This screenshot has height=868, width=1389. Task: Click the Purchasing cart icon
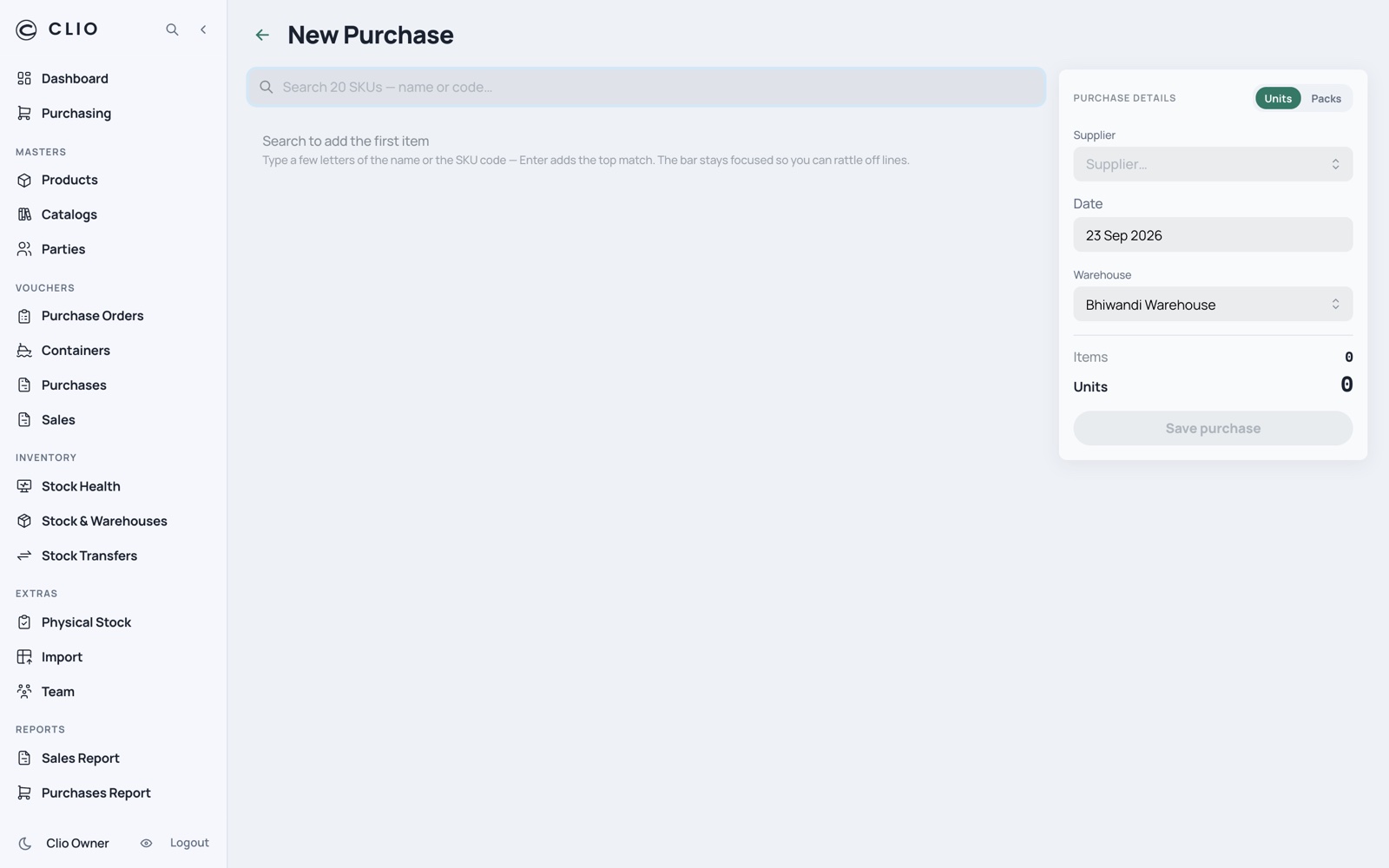click(24, 113)
